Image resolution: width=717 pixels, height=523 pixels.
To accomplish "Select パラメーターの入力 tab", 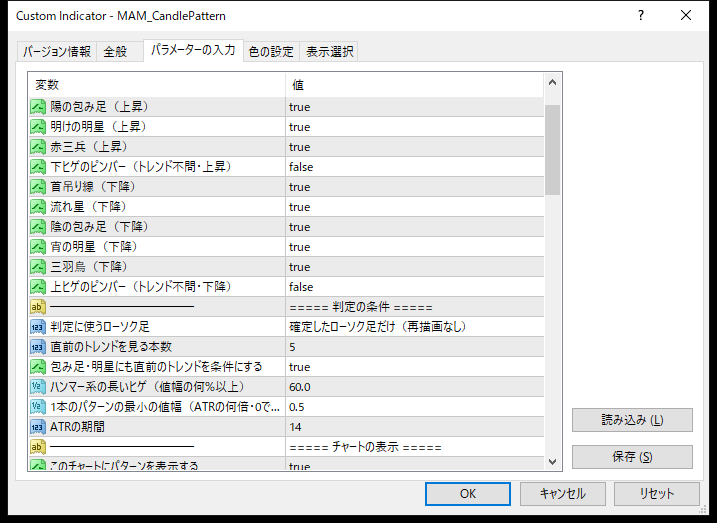I will click(193, 50).
